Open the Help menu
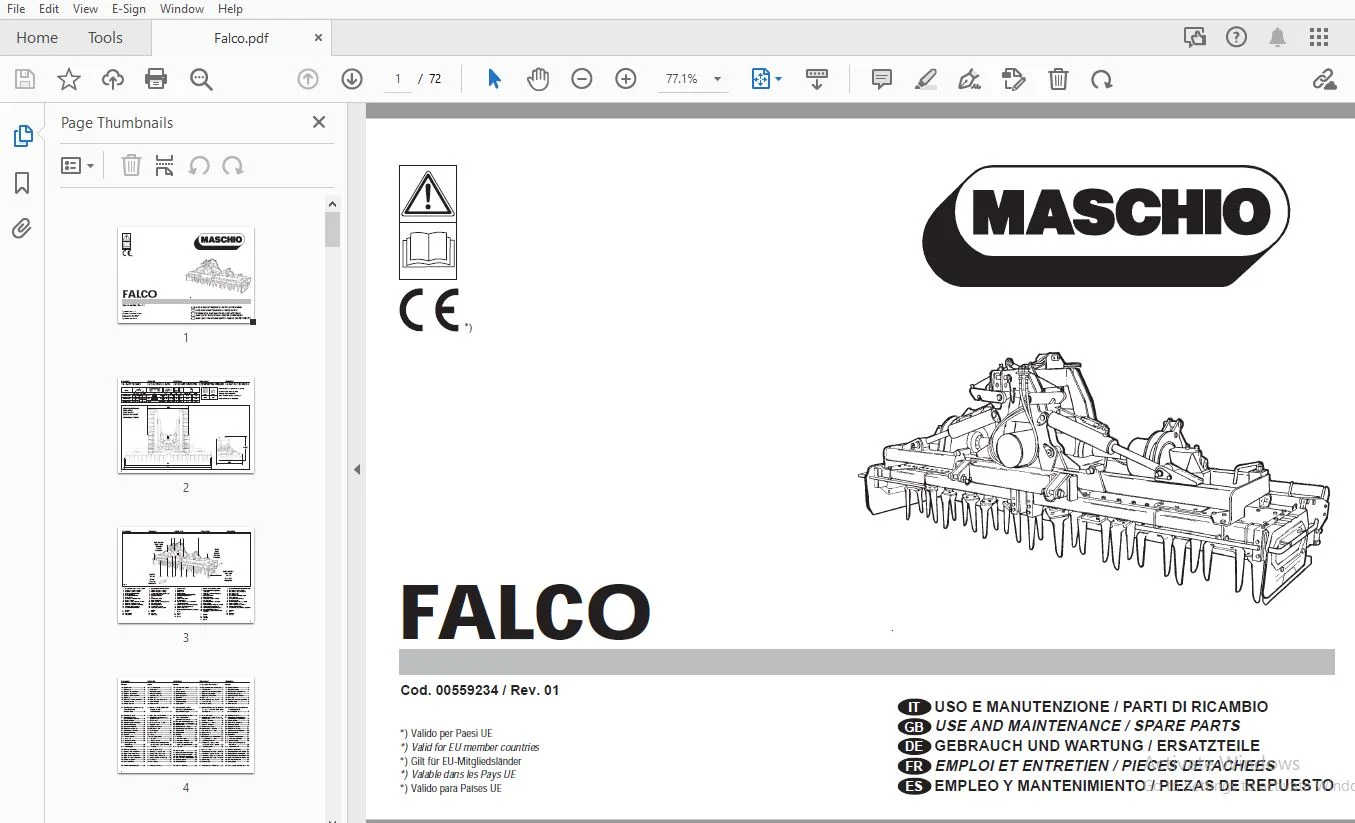 pyautogui.click(x=230, y=9)
